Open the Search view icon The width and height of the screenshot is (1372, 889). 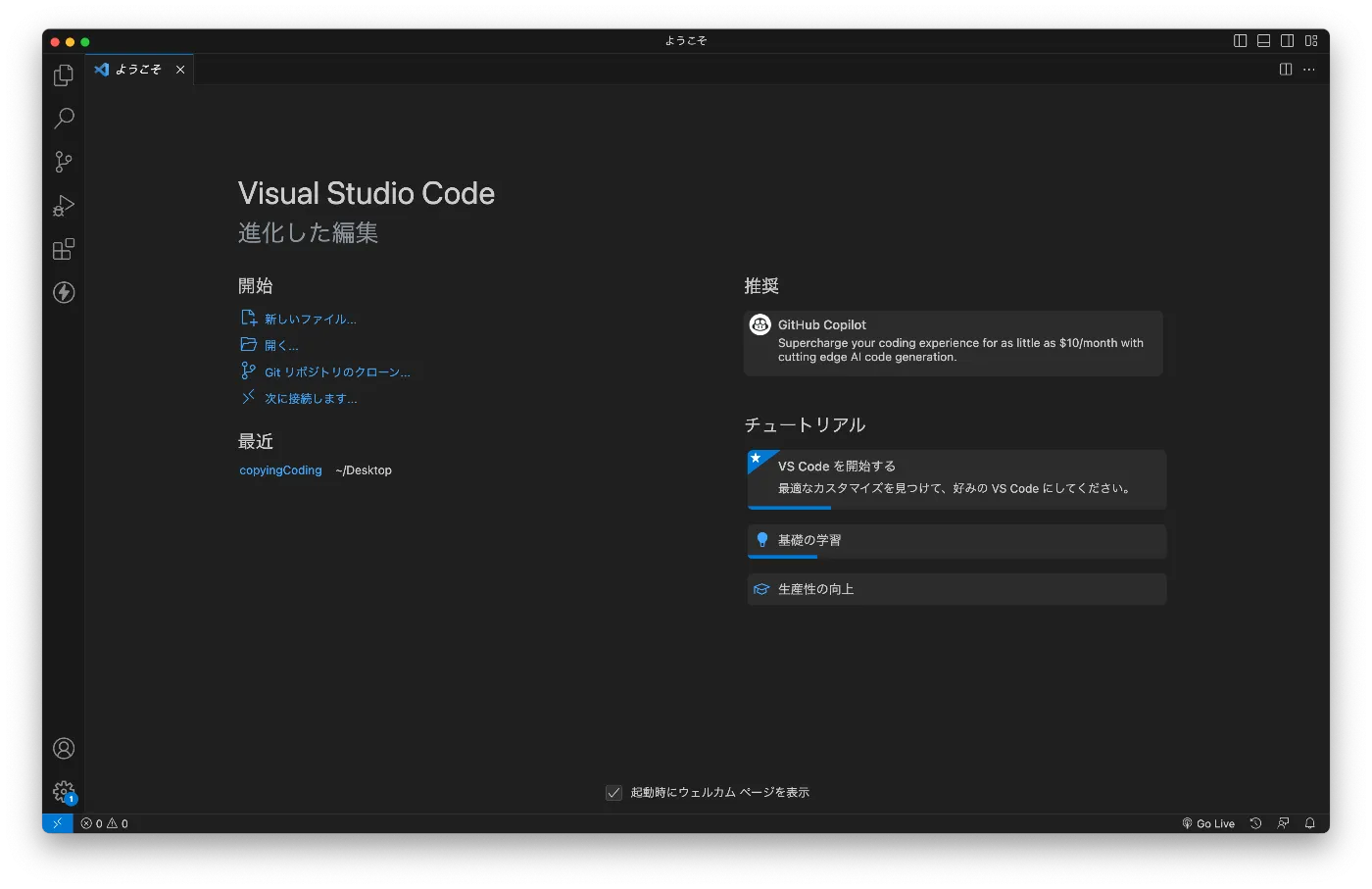click(x=64, y=119)
